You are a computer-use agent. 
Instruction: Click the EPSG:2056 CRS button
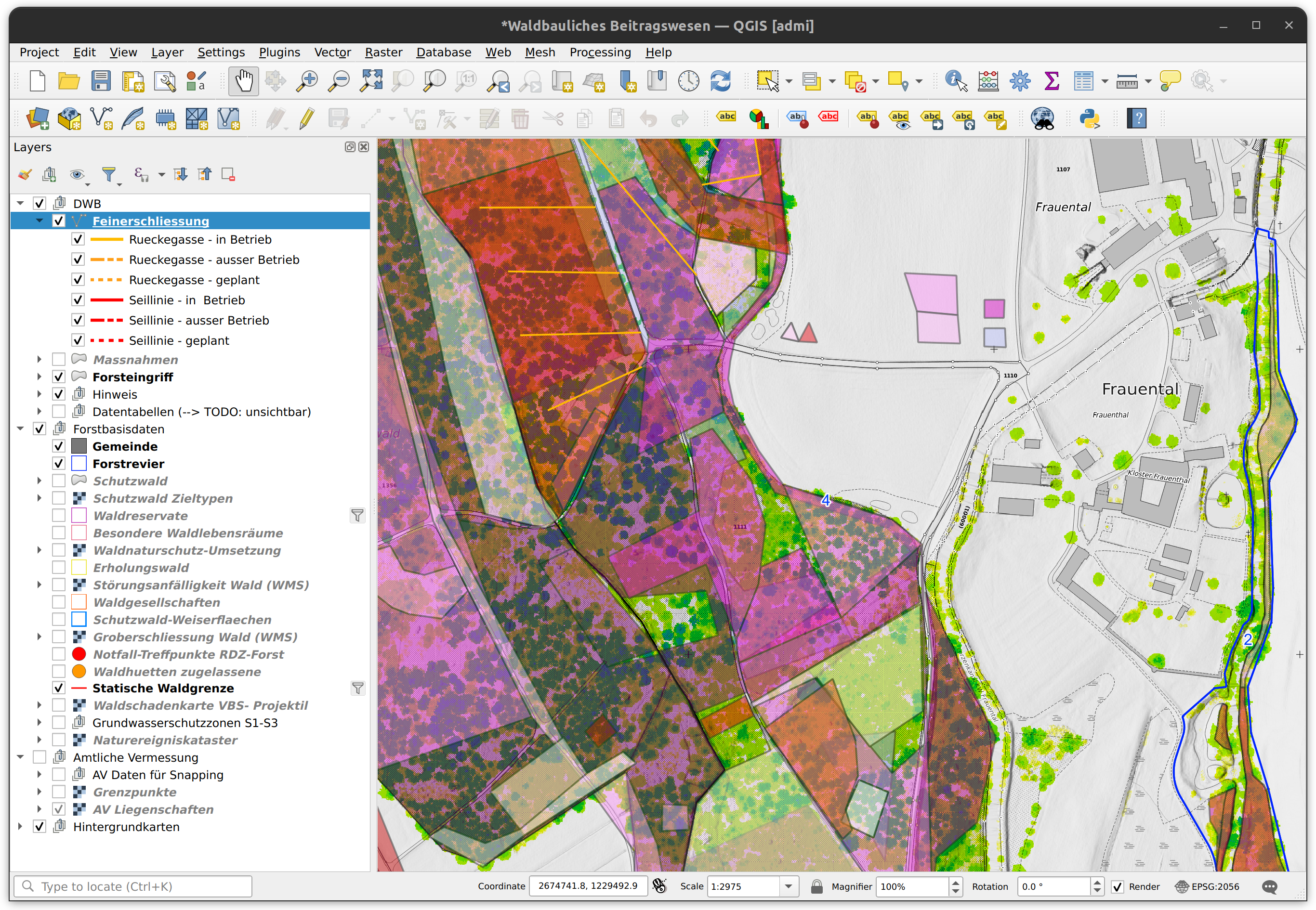coord(1208,886)
